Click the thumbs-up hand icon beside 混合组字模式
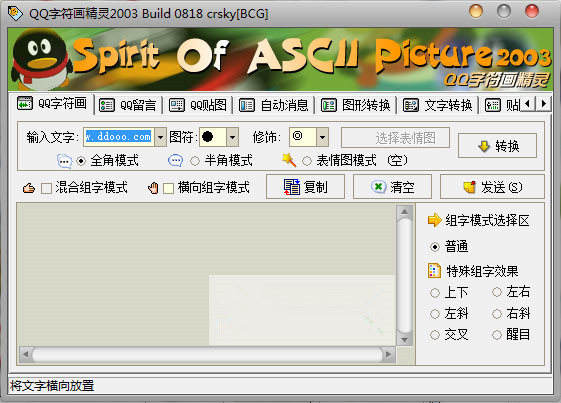Viewport: 561px width, 403px height. pyautogui.click(x=29, y=188)
